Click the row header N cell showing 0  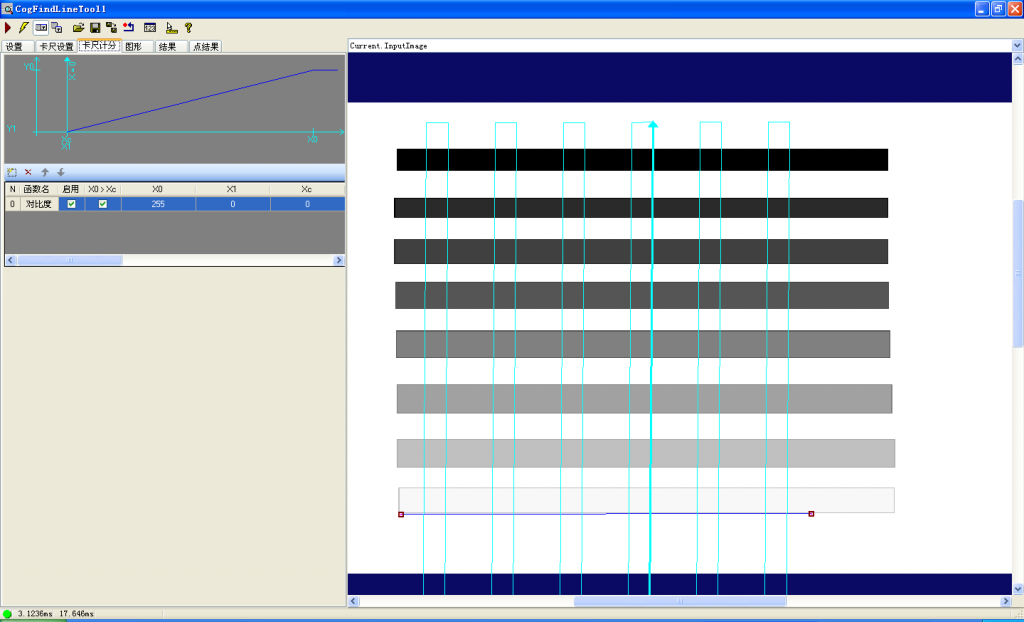coord(12,204)
